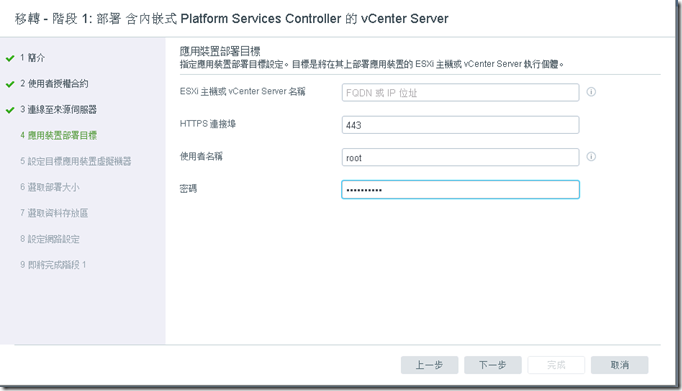682x391 pixels.
Task: Click the green checkmark beside step 3 連線至來源伺服器
Action: pos(10,110)
